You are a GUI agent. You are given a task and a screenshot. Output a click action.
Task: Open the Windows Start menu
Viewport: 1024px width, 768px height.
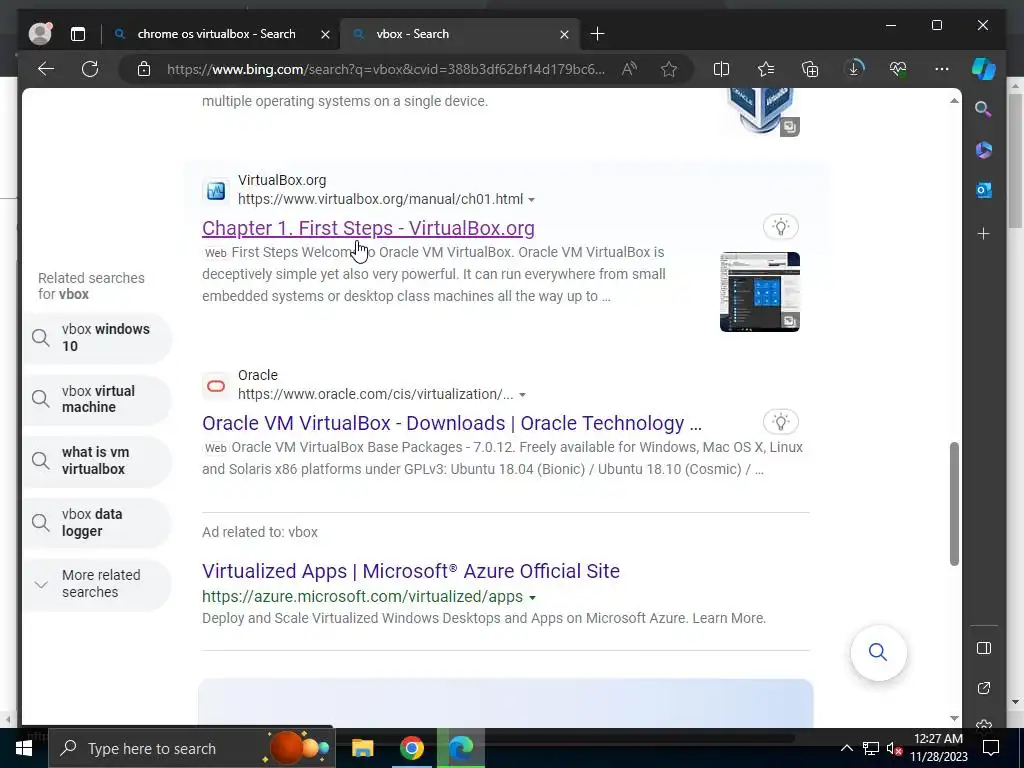tap(24, 748)
